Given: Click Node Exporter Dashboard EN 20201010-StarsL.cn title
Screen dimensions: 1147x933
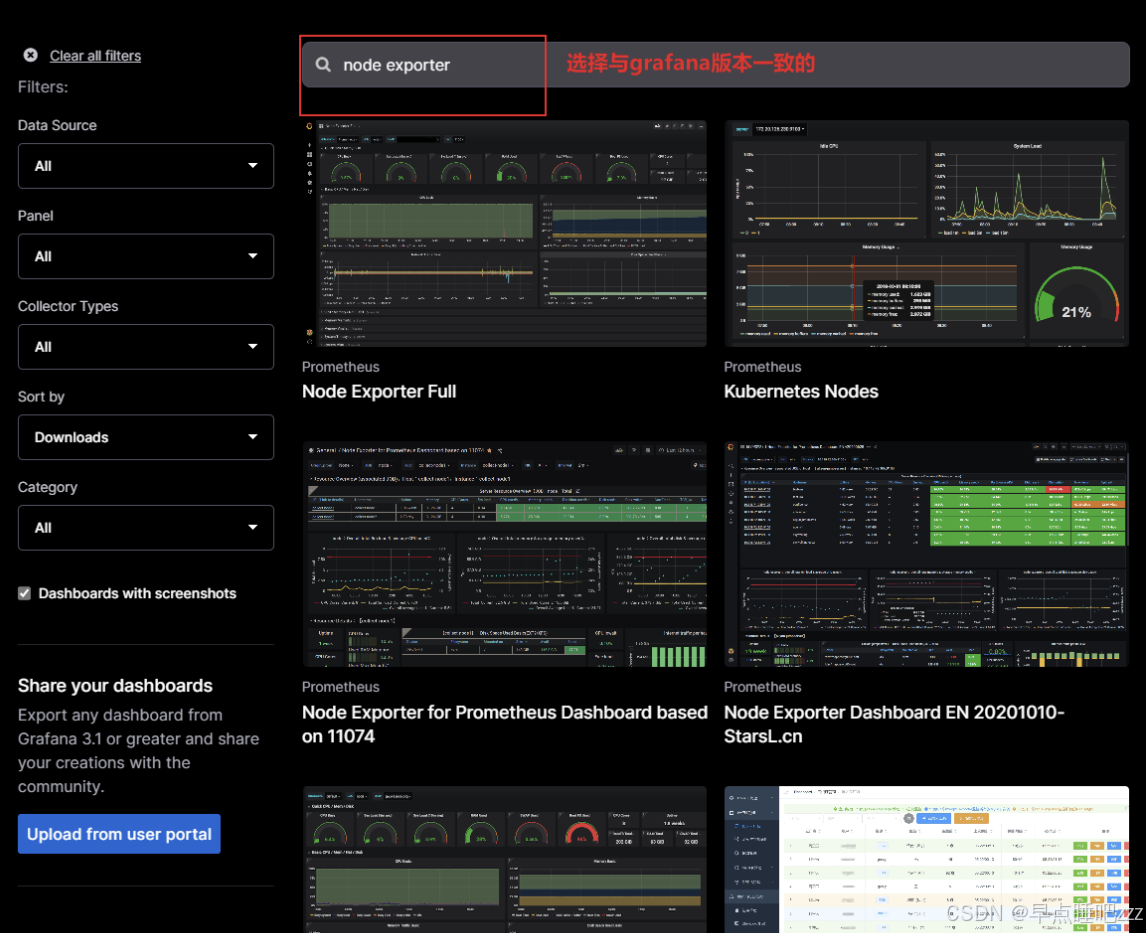Looking at the screenshot, I should (894, 724).
